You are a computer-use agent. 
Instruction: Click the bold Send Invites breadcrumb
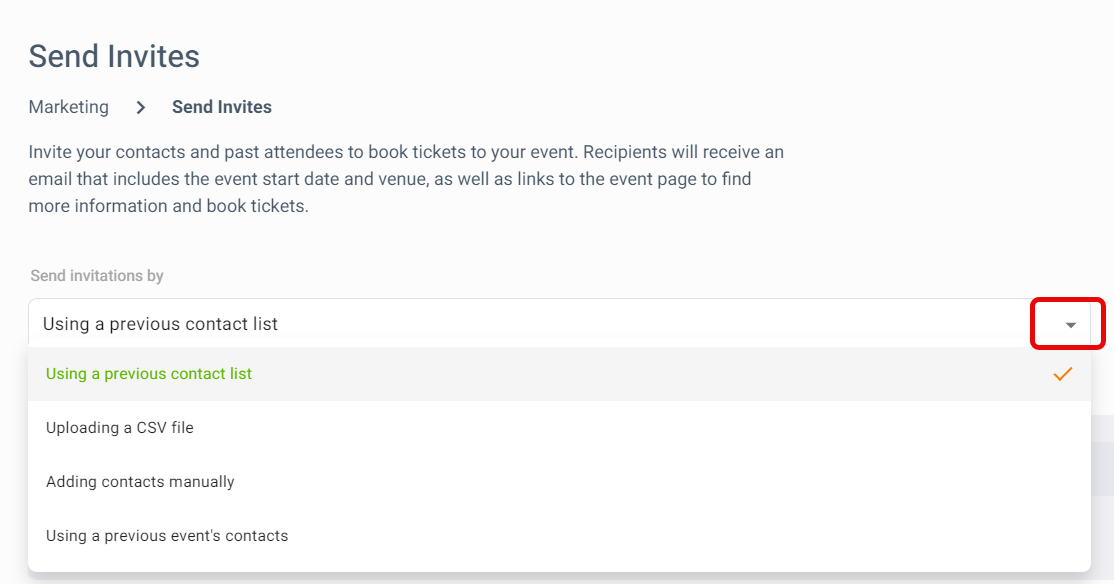222,107
